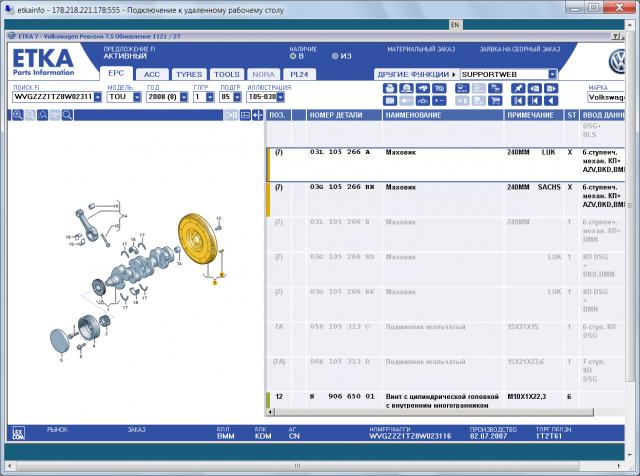Click the yellow flywheel in the illustration
Screen dimensions: 640x476
(x=196, y=239)
